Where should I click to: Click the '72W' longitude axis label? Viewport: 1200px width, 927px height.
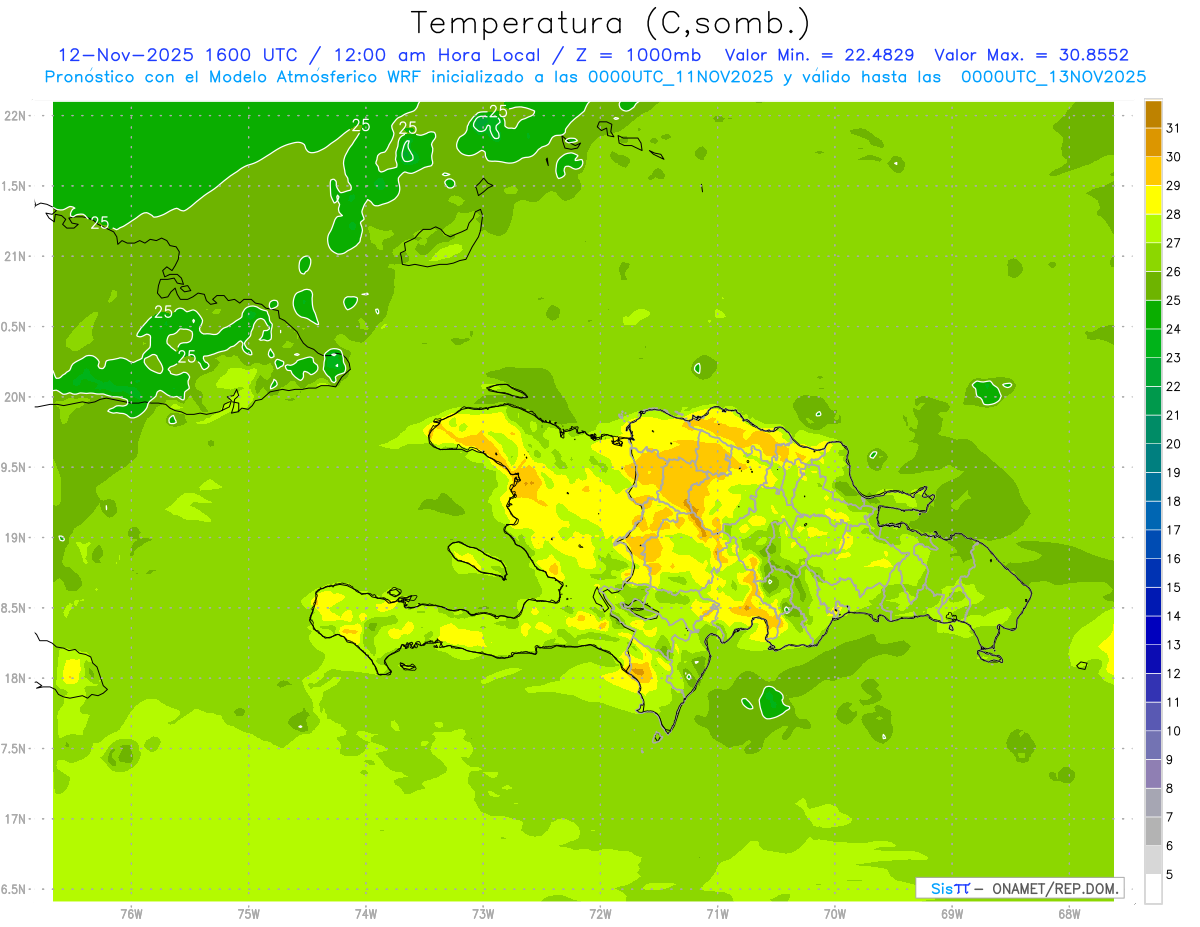600,913
